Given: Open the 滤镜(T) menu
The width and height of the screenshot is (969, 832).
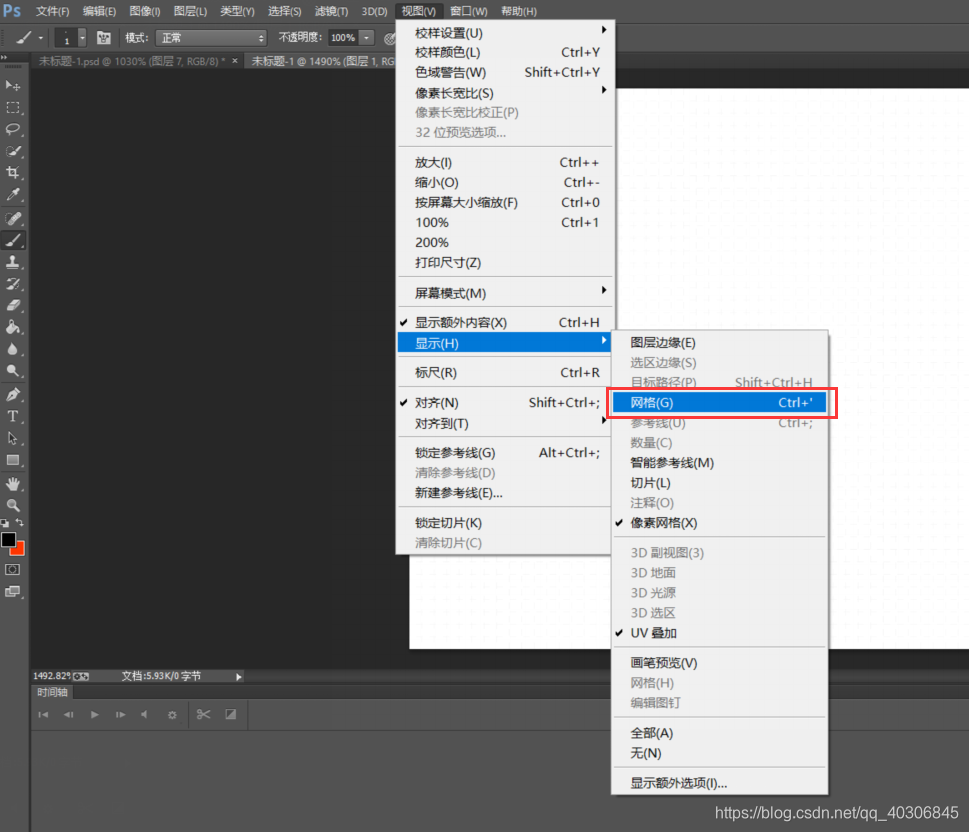Looking at the screenshot, I should click(x=331, y=11).
